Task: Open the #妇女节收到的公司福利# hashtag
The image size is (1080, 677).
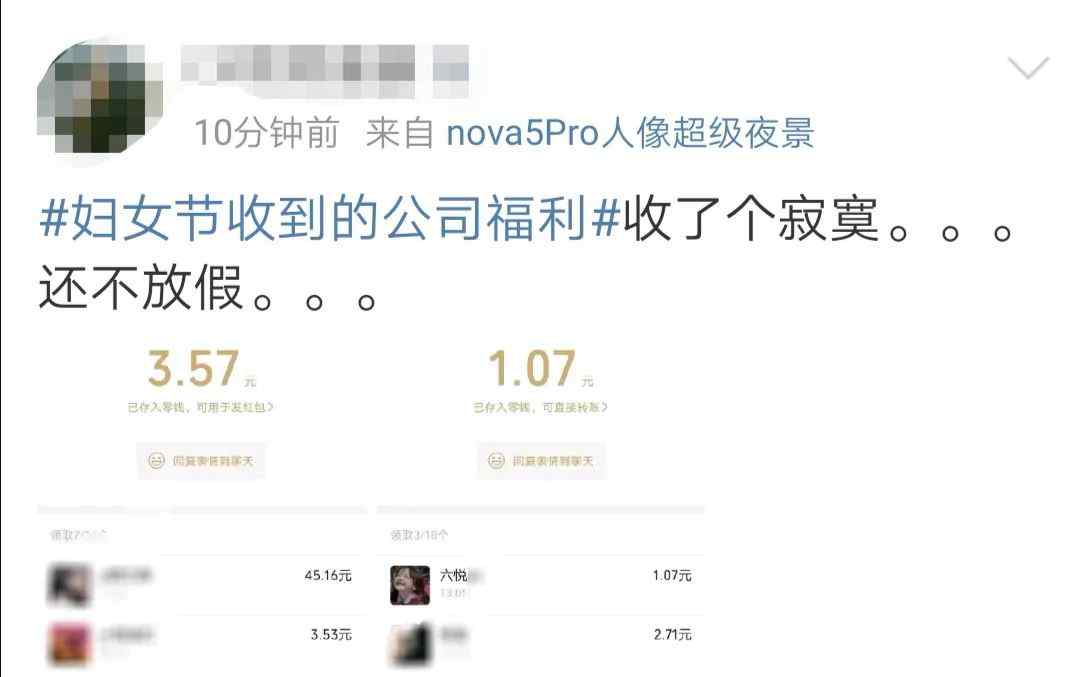Action: tap(331, 218)
